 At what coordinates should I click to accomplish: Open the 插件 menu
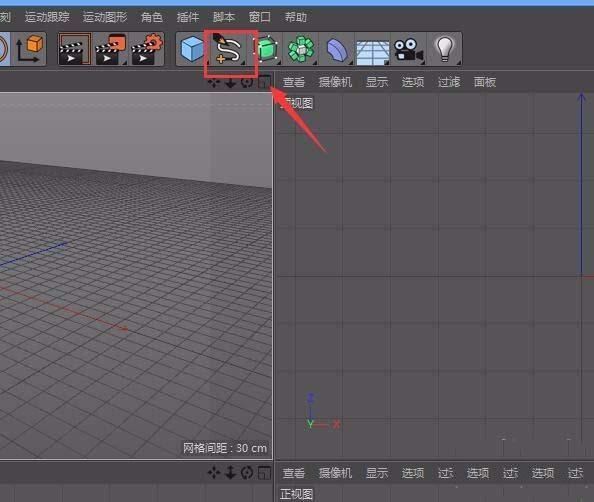point(188,17)
